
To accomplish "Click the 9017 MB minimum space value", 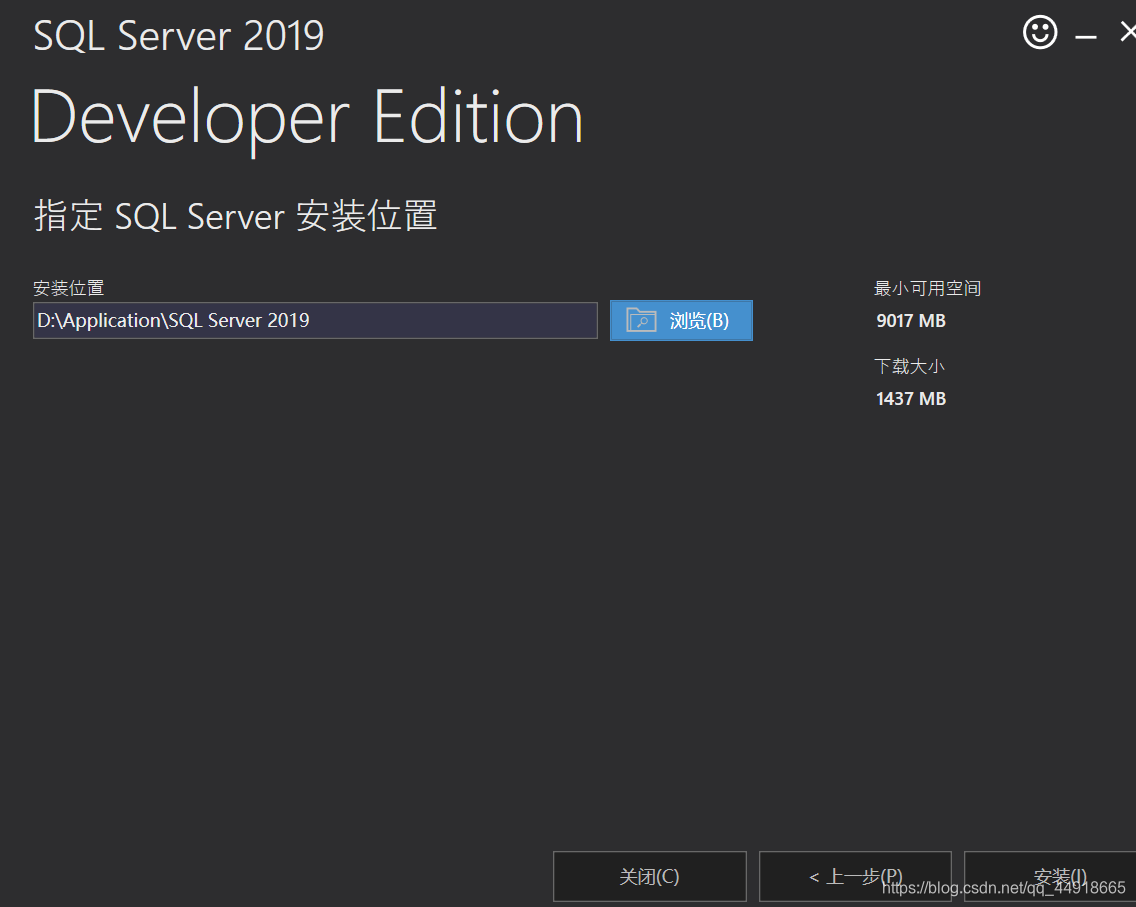I will tap(911, 321).
